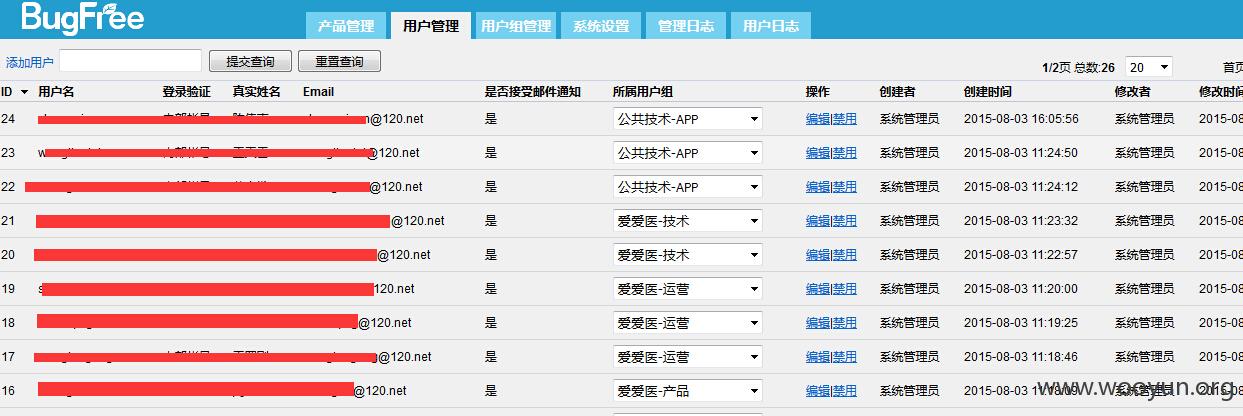The width and height of the screenshot is (1243, 416).
Task: Click the Email column header
Action: pos(318,91)
